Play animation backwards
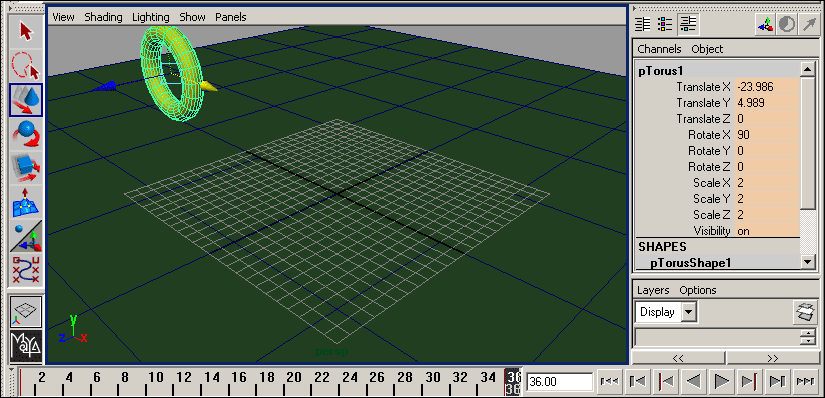 point(693,381)
